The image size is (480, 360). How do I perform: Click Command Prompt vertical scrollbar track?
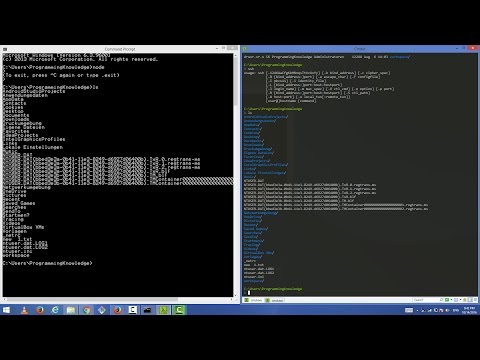pos(235,200)
